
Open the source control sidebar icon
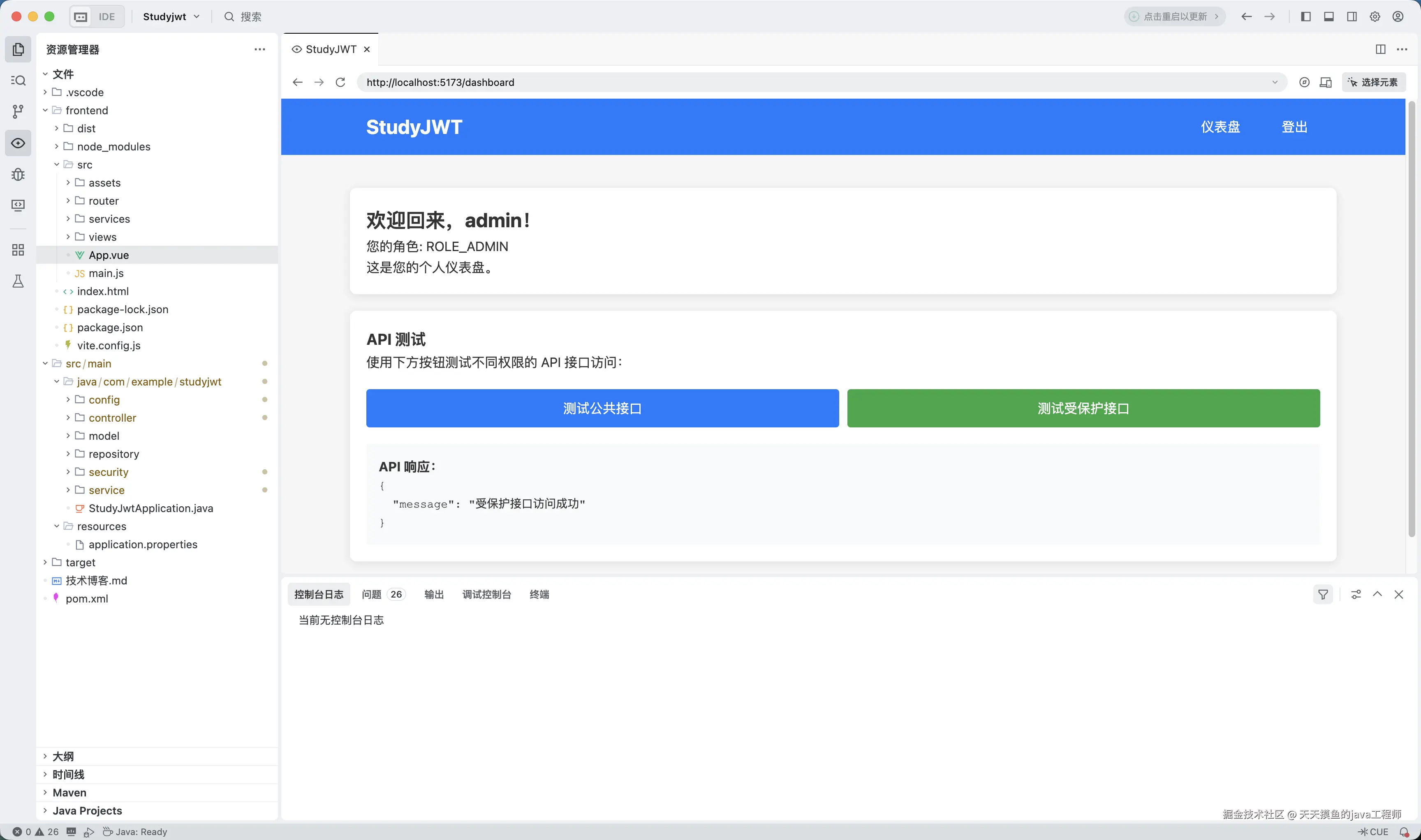click(x=18, y=111)
